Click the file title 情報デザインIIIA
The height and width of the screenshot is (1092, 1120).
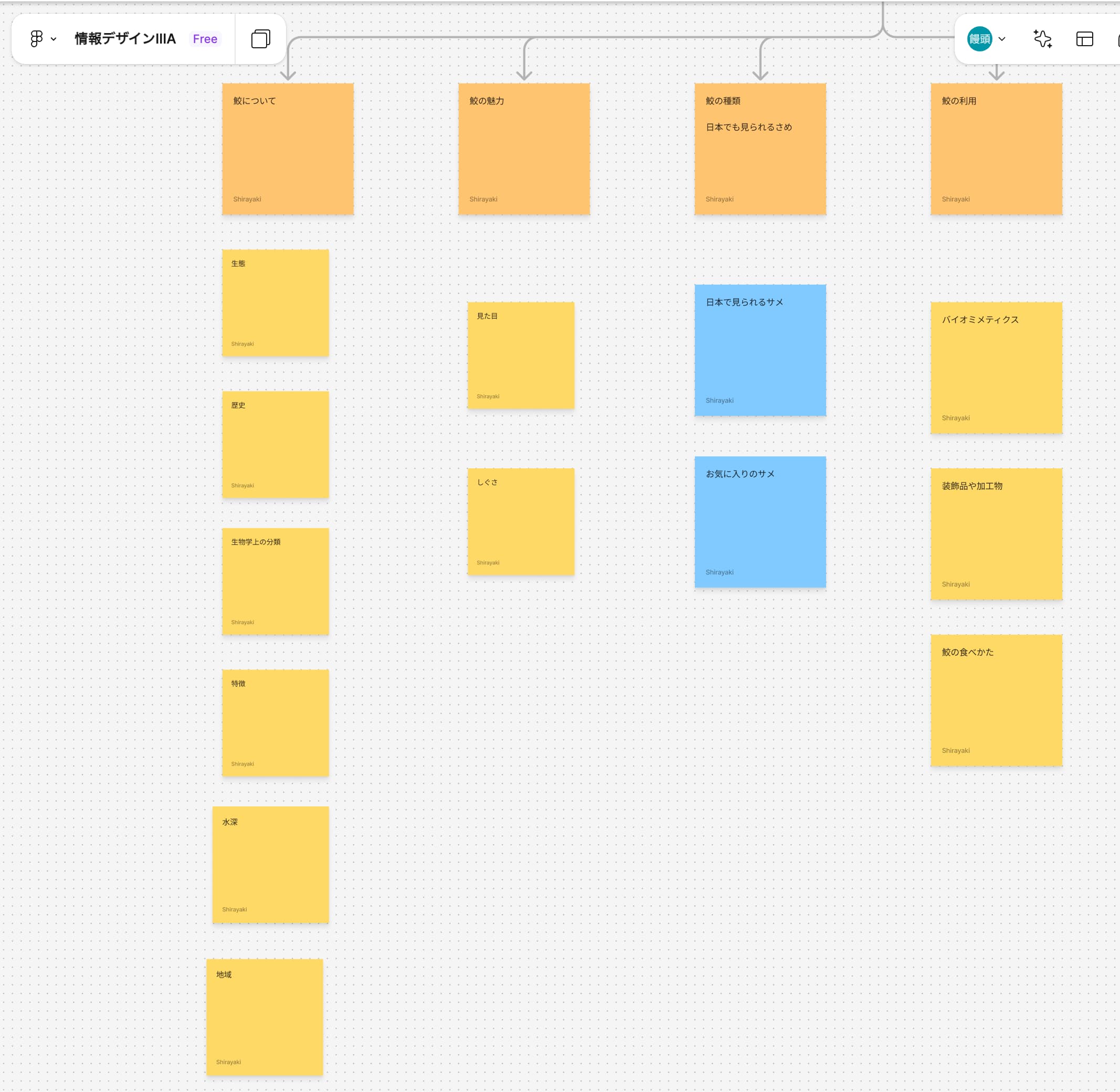click(x=125, y=39)
